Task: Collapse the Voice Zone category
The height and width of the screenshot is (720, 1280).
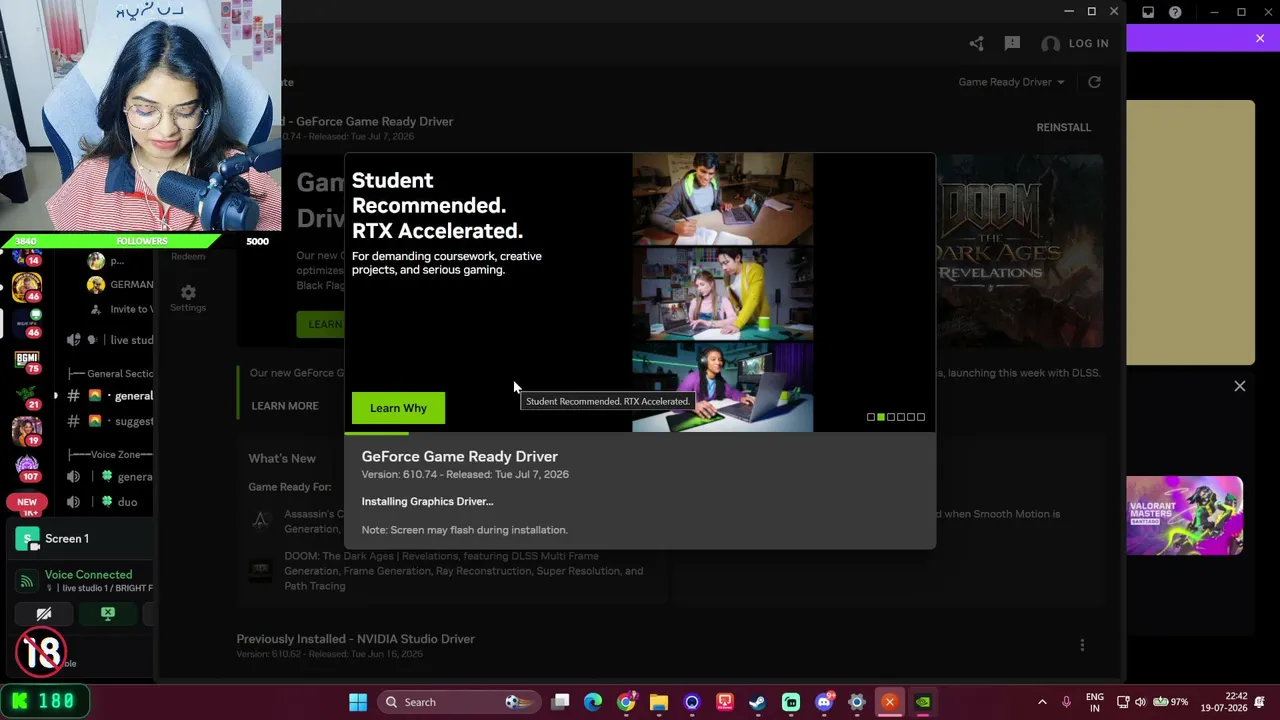Action: click(113, 454)
